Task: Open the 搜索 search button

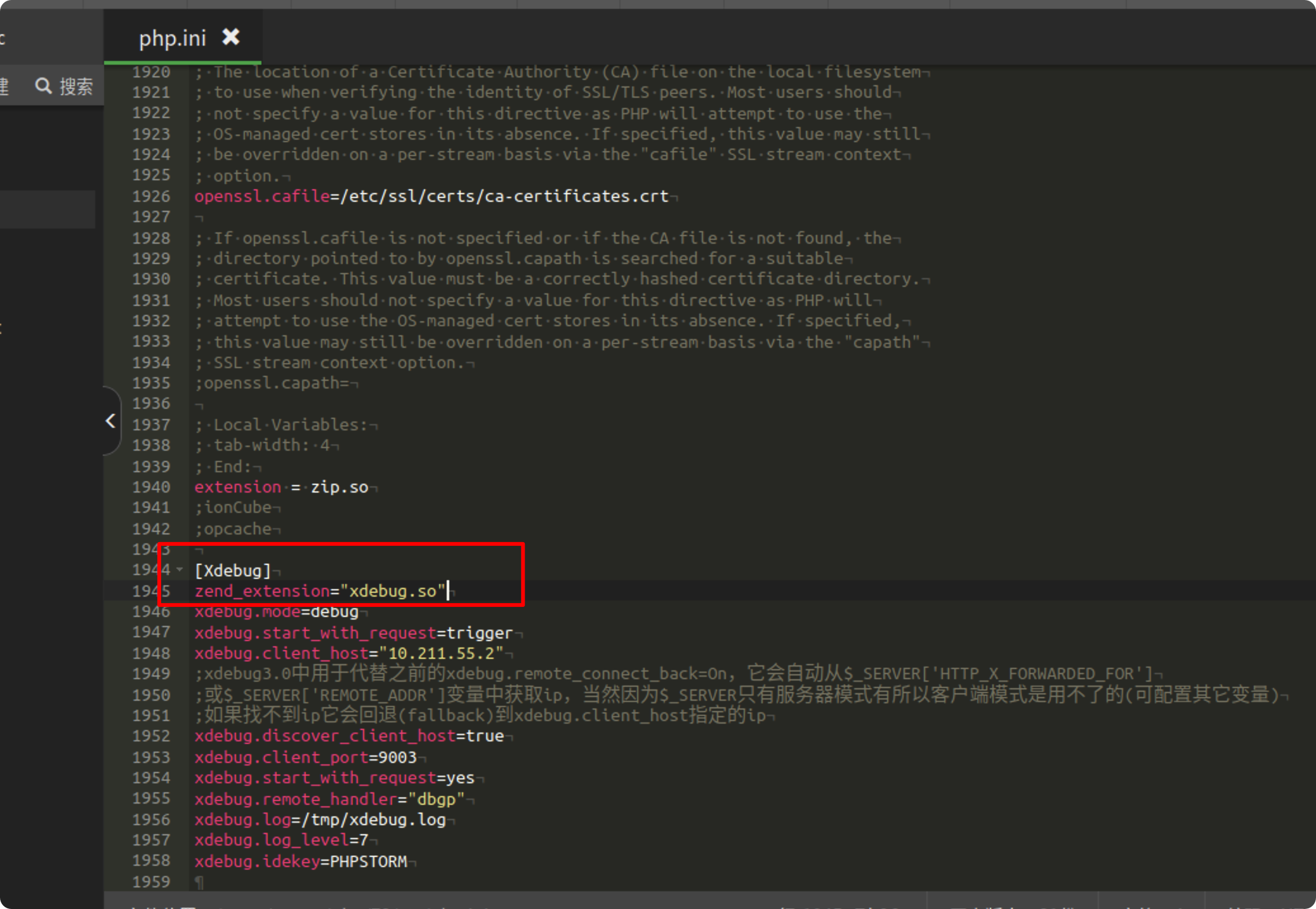Action: point(76,86)
